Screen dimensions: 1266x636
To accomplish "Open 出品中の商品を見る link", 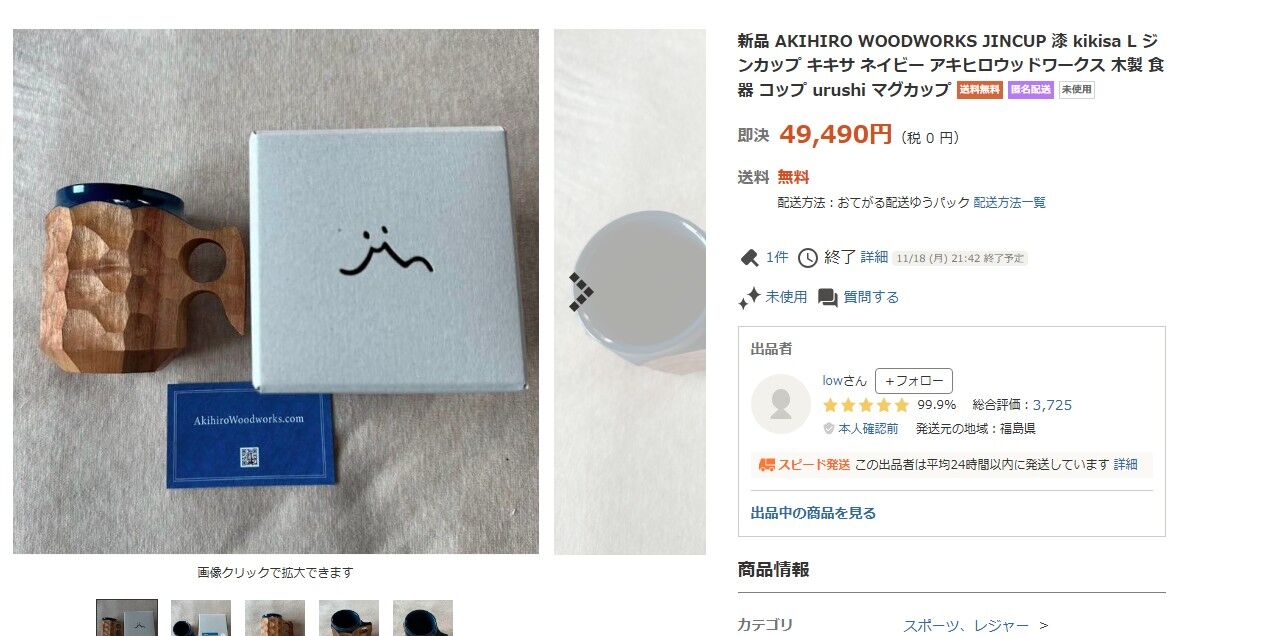I will [813, 513].
